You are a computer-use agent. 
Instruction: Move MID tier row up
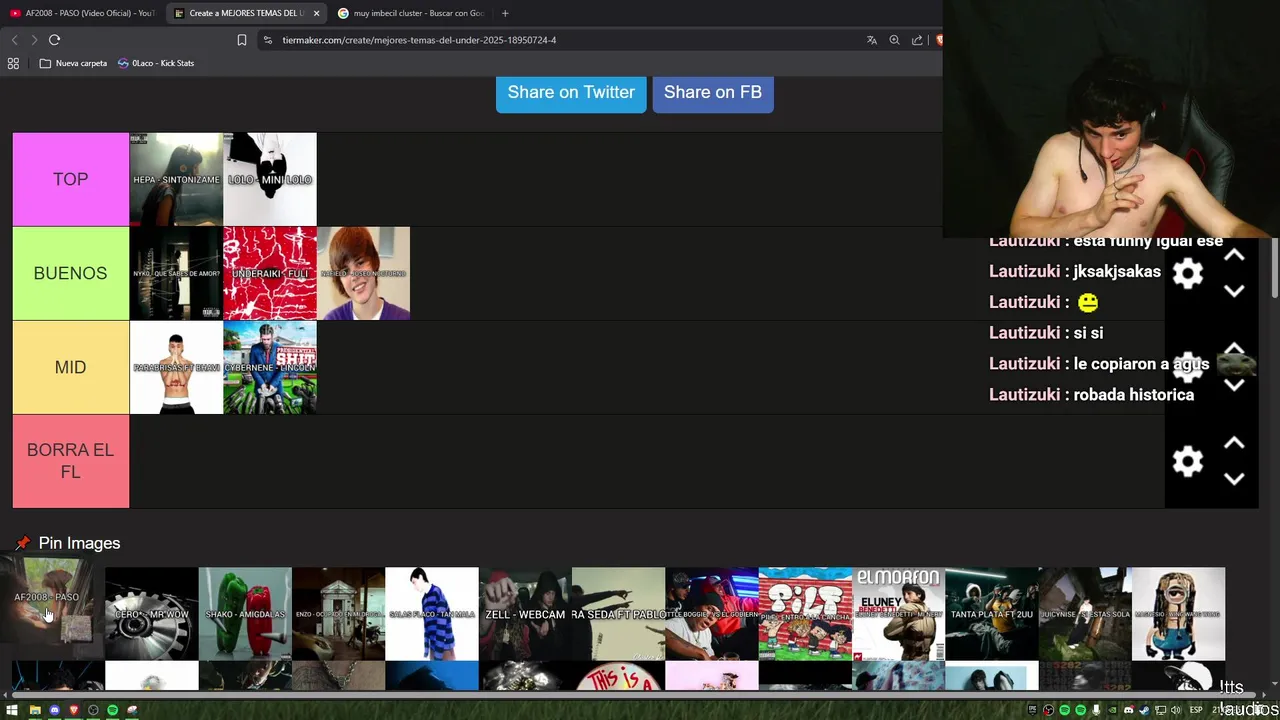coord(1234,349)
